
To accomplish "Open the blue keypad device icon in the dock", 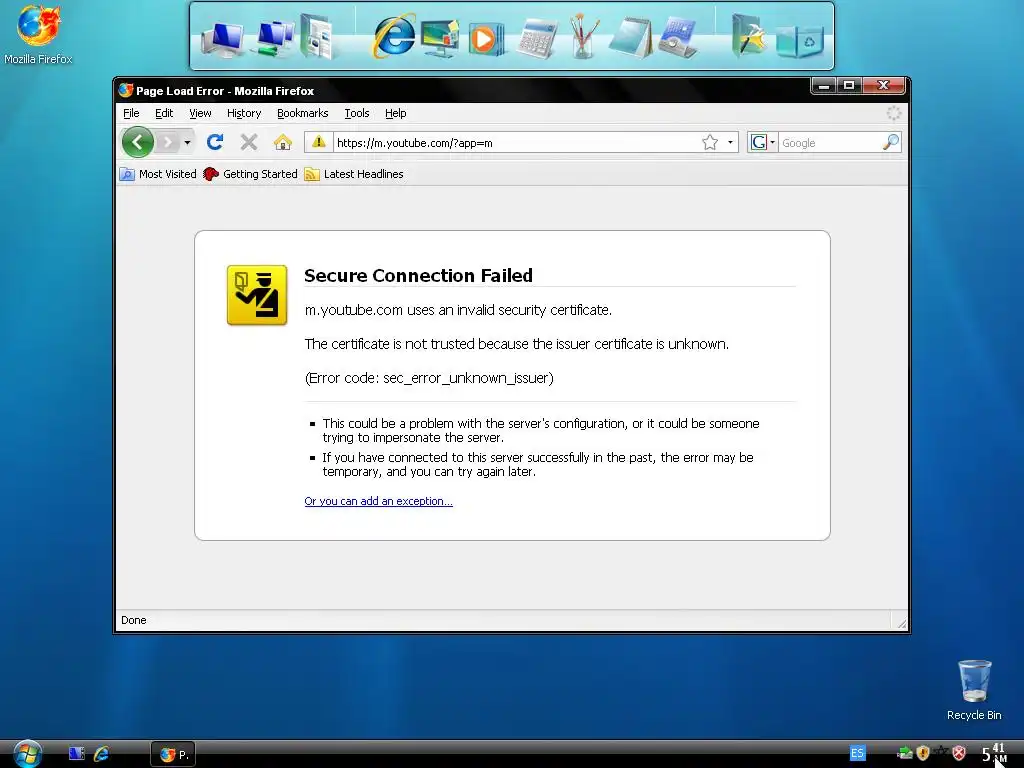I will pyautogui.click(x=678, y=38).
